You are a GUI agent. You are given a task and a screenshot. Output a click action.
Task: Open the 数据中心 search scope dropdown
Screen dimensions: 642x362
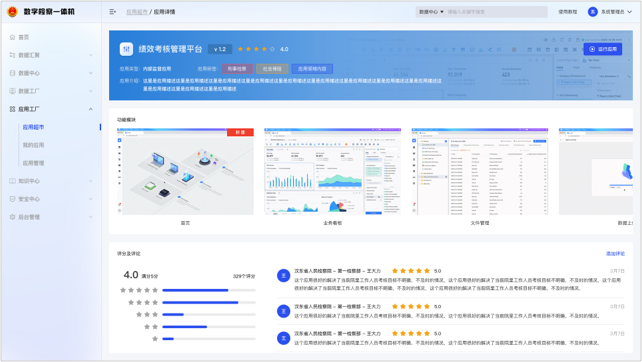click(431, 12)
